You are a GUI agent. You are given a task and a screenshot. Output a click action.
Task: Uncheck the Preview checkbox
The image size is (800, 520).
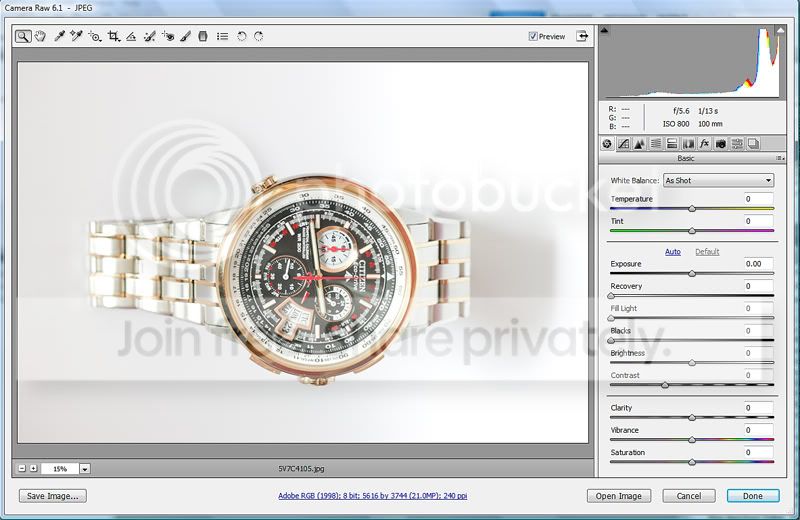click(x=533, y=36)
